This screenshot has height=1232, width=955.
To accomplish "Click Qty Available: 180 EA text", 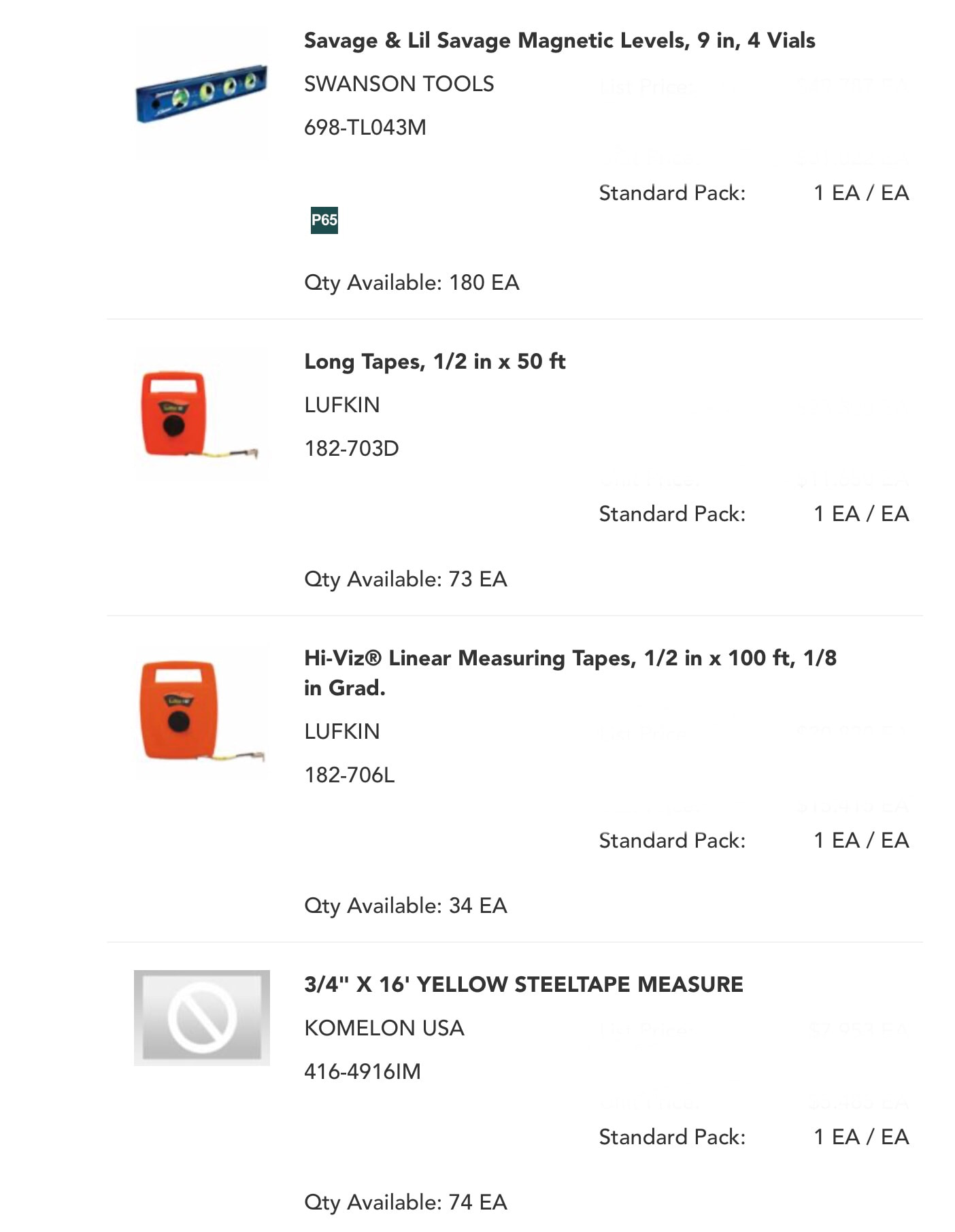I will tap(412, 283).
